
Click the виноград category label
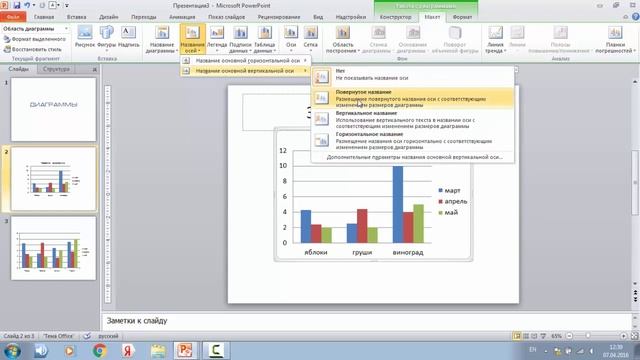point(408,252)
